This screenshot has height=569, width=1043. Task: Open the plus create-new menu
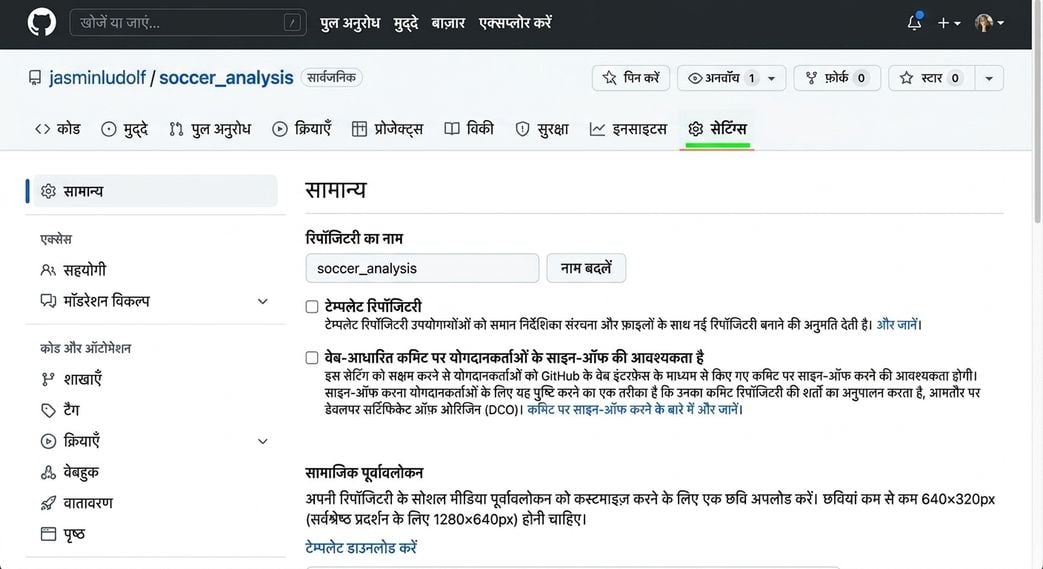pos(949,23)
